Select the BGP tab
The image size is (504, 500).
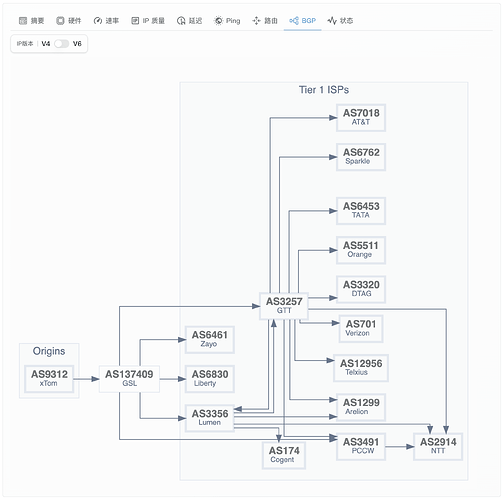click(303, 21)
